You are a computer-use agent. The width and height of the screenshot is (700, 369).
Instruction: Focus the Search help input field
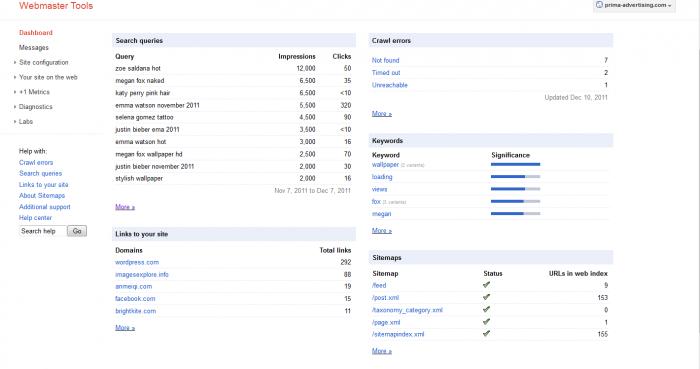(x=42, y=231)
